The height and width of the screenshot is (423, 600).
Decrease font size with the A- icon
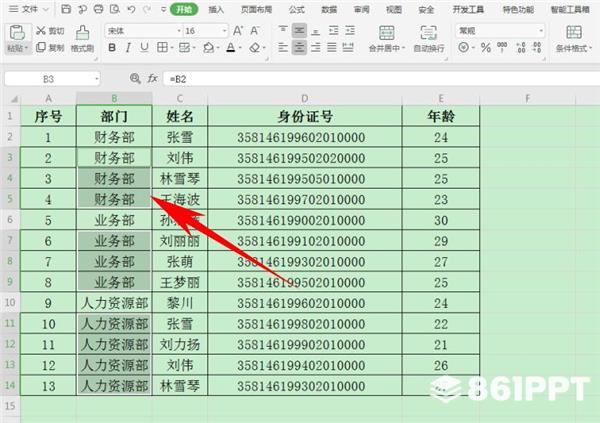pos(255,31)
